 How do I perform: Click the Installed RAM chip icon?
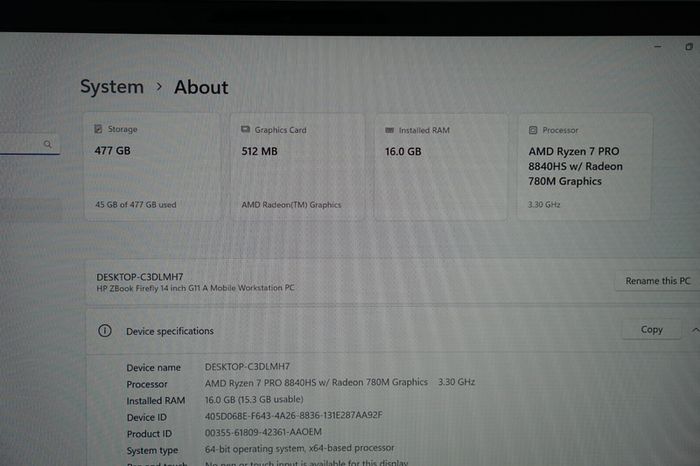click(389, 130)
